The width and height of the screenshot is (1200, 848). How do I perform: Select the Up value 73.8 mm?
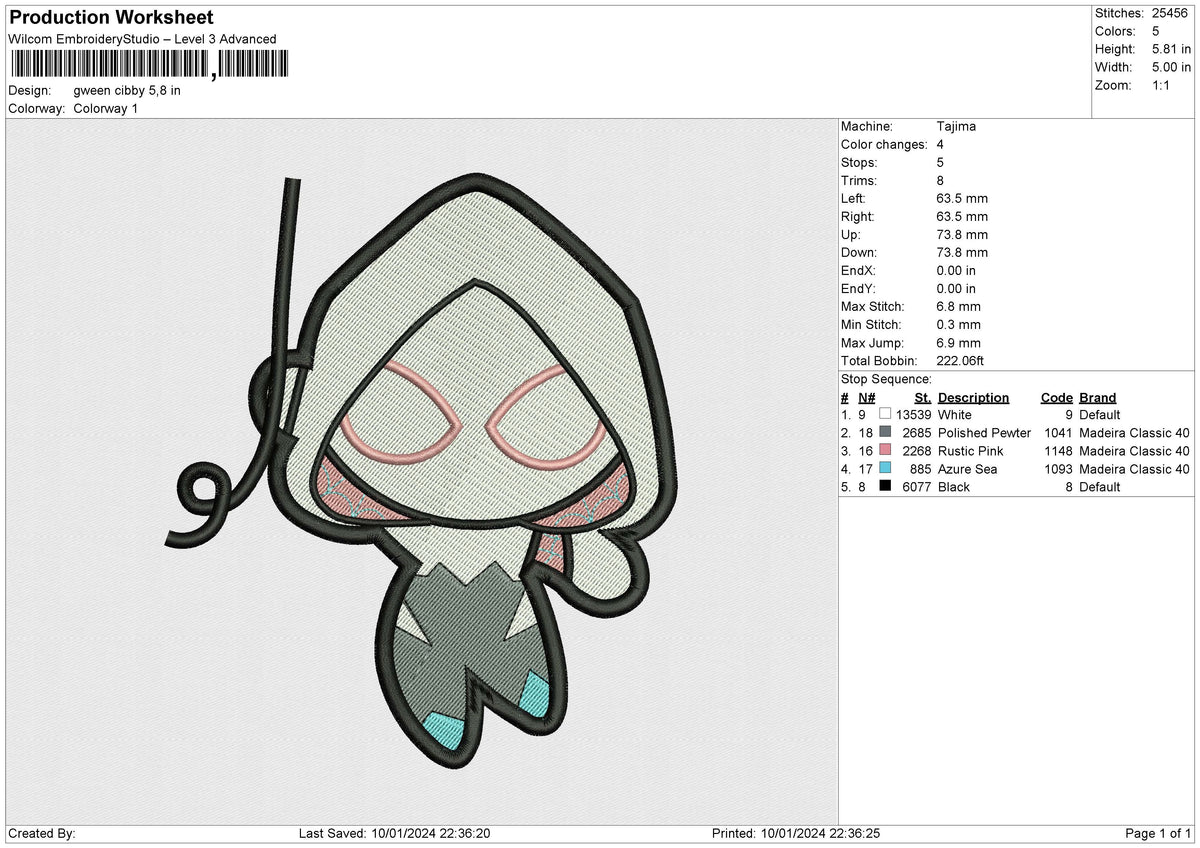pyautogui.click(x=963, y=235)
